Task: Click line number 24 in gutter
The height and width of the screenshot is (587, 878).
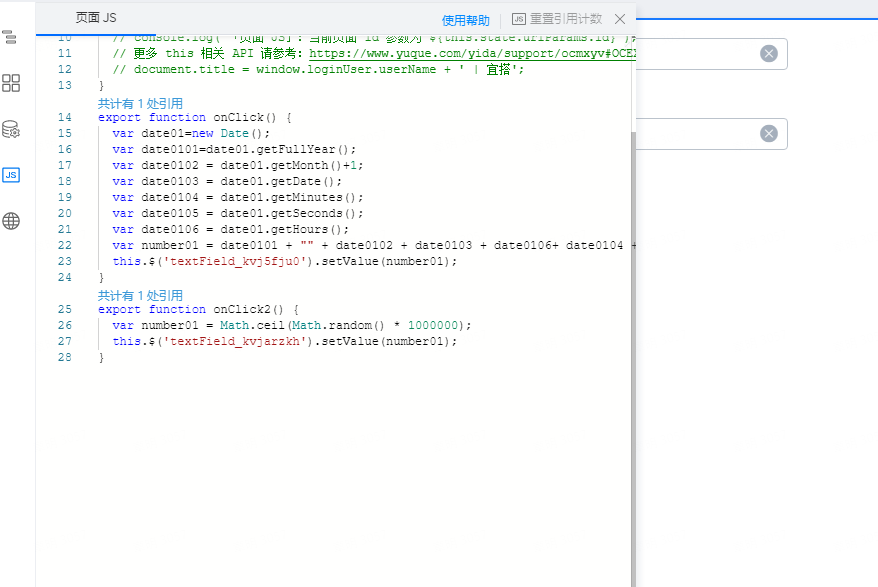Action: (64, 277)
